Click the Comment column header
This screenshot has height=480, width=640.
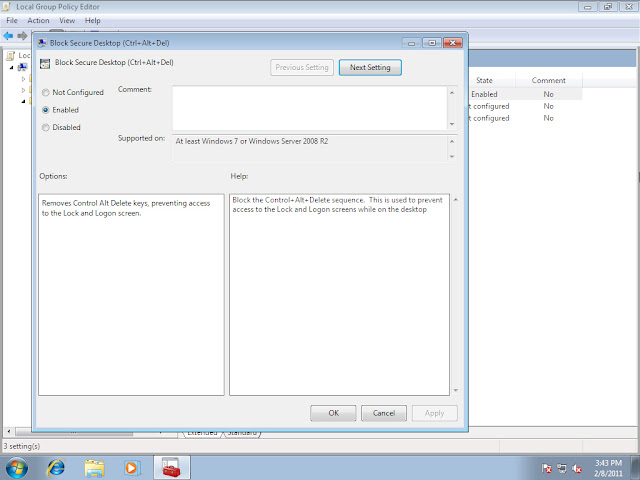(x=549, y=80)
